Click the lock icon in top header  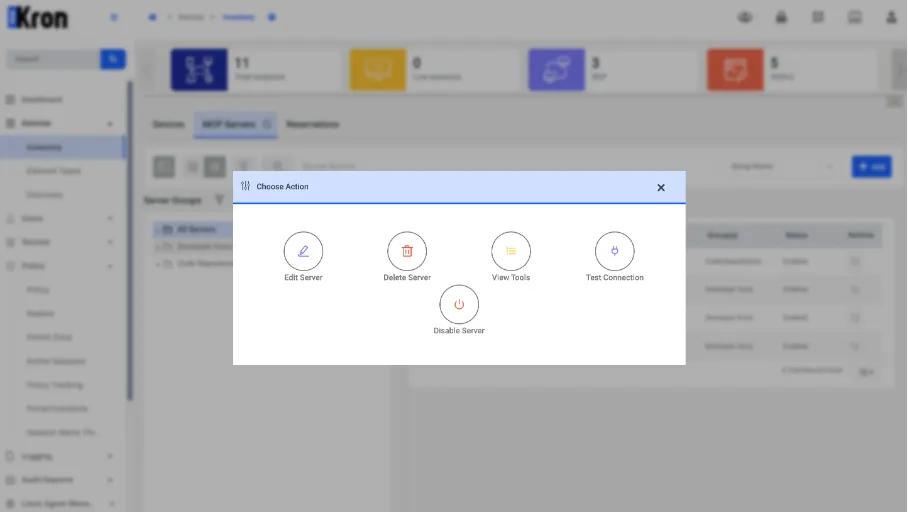tap(781, 17)
